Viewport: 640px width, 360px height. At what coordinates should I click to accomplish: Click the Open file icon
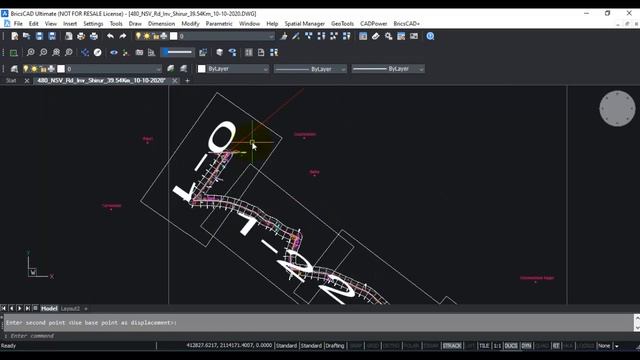click(27, 36)
